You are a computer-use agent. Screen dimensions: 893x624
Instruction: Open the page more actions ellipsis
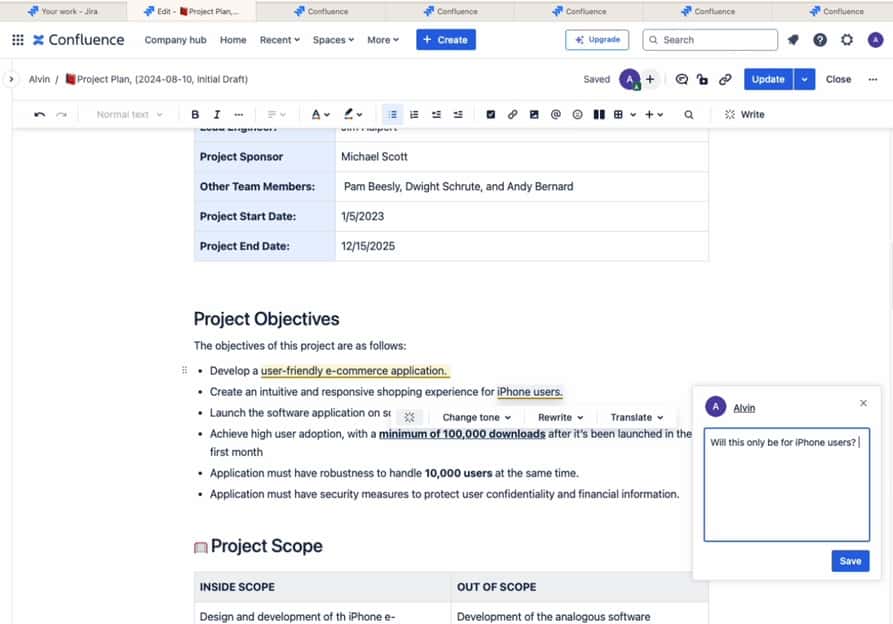(872, 79)
